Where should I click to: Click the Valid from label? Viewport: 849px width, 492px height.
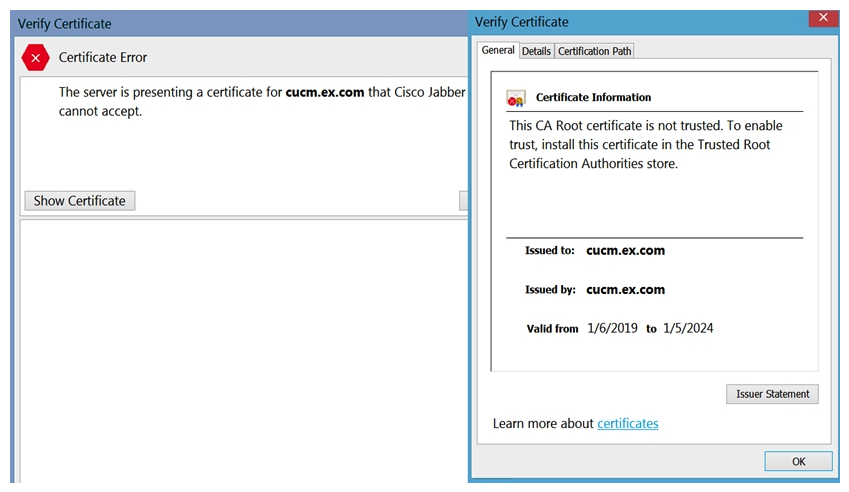[x=552, y=329]
